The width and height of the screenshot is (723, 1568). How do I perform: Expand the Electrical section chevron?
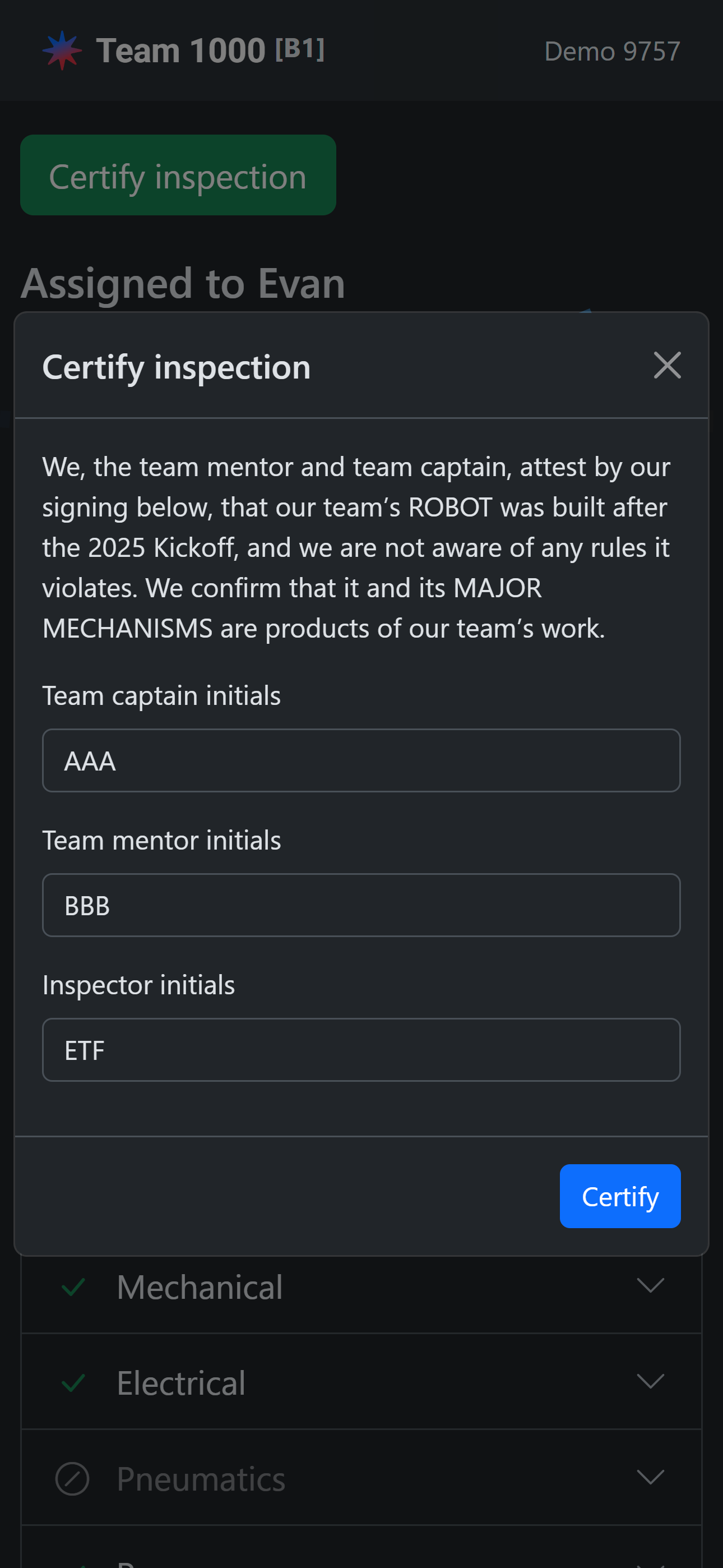tap(650, 1381)
